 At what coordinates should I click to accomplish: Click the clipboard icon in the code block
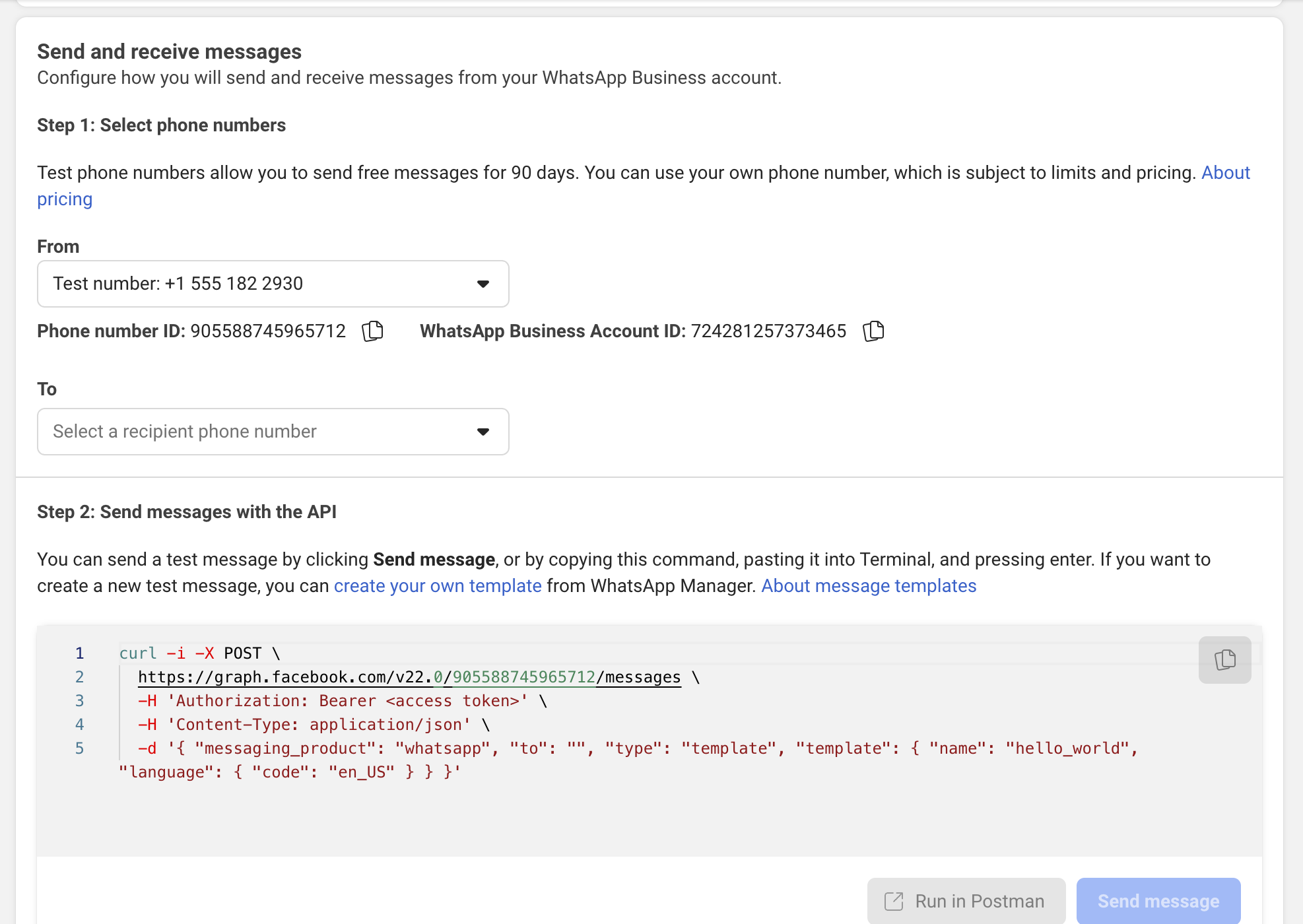tap(1224, 659)
